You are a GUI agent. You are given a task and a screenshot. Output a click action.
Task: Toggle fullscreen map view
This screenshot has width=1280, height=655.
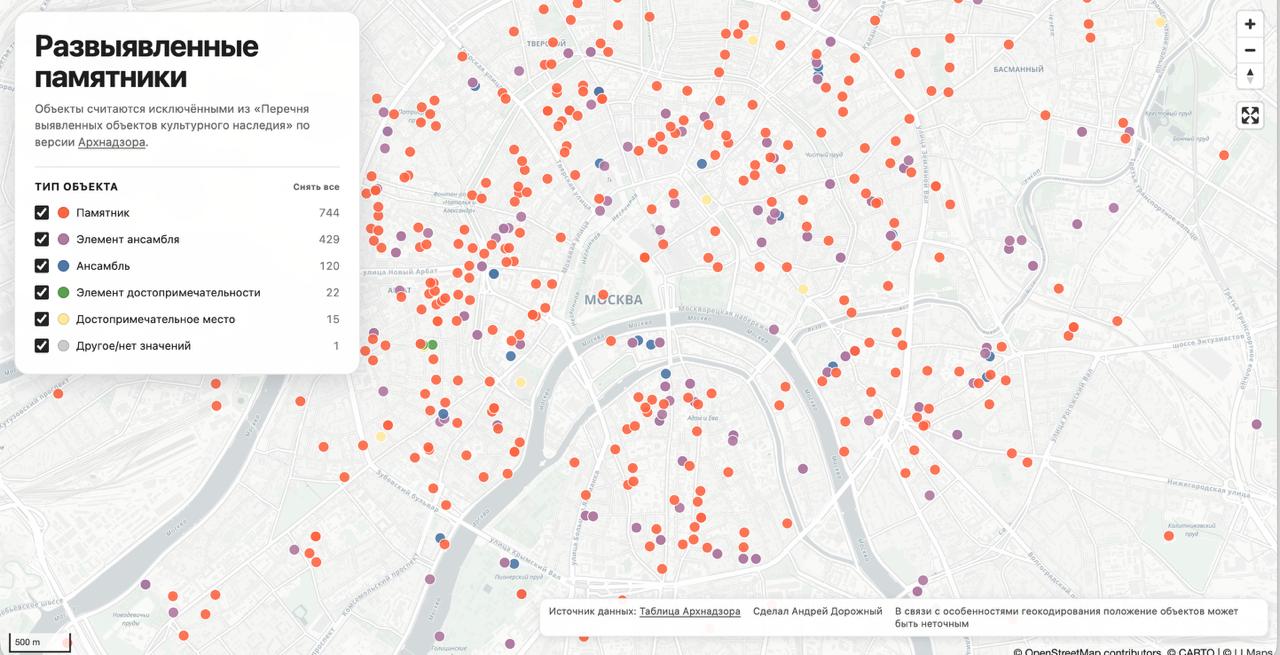1250,115
